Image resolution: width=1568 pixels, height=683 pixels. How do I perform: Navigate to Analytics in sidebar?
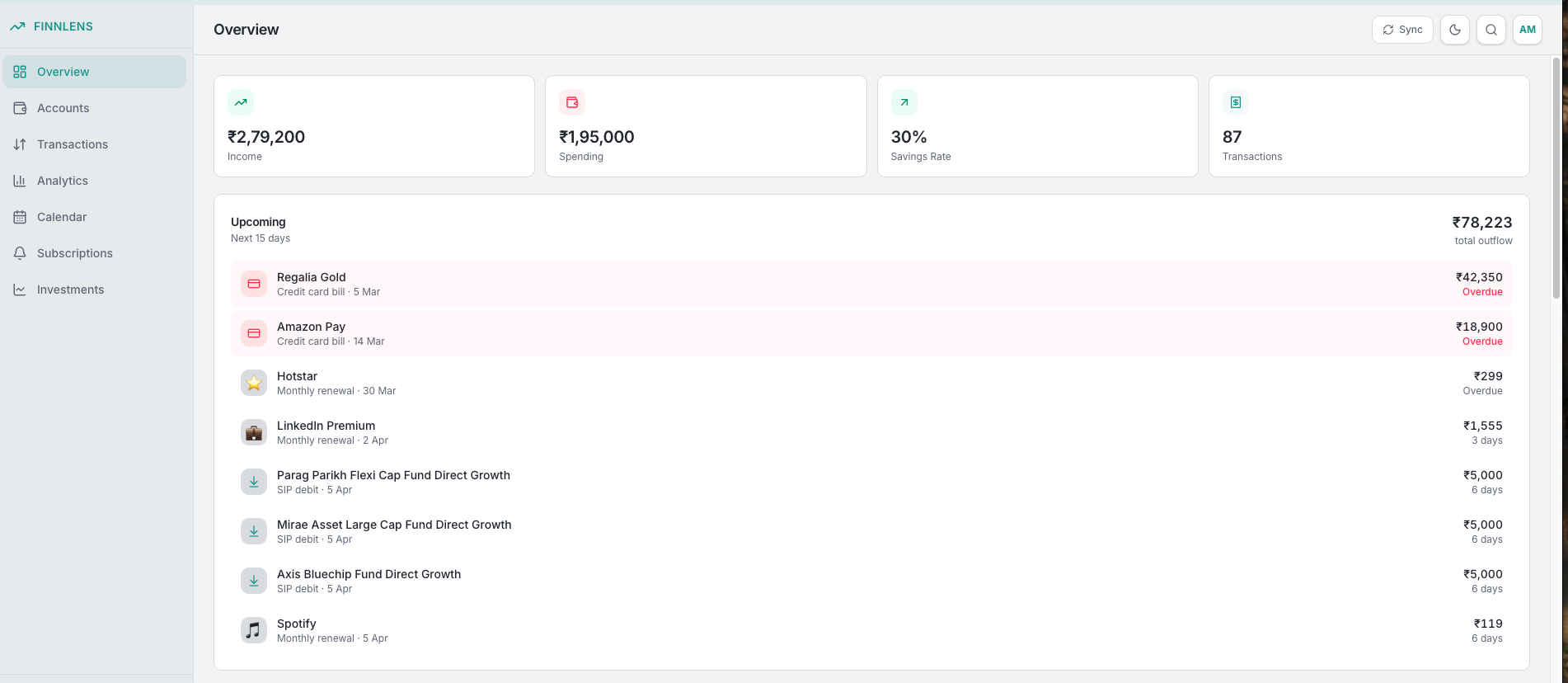tap(94, 181)
